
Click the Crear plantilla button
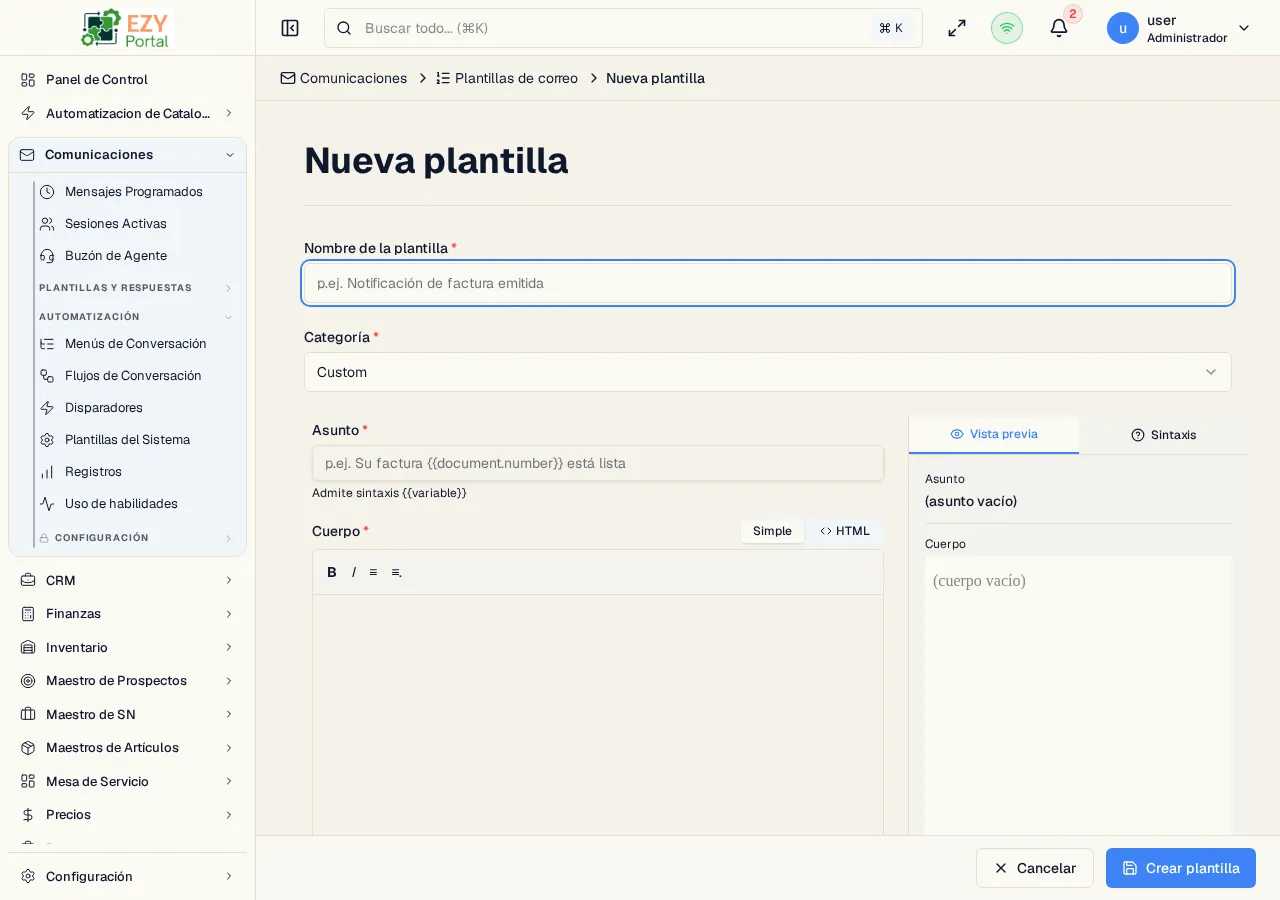1181,868
